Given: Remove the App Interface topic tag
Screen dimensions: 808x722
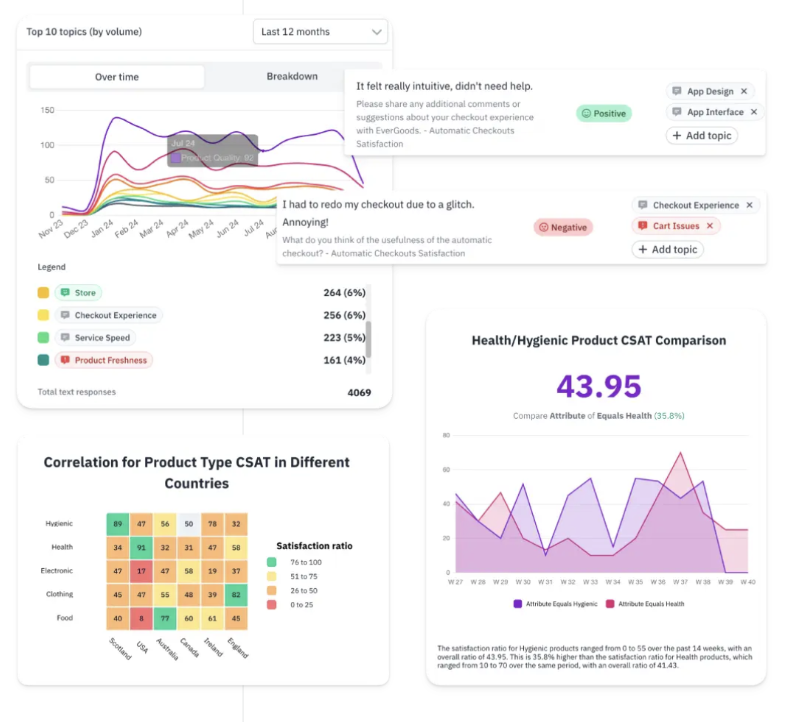Looking at the screenshot, I should [754, 112].
